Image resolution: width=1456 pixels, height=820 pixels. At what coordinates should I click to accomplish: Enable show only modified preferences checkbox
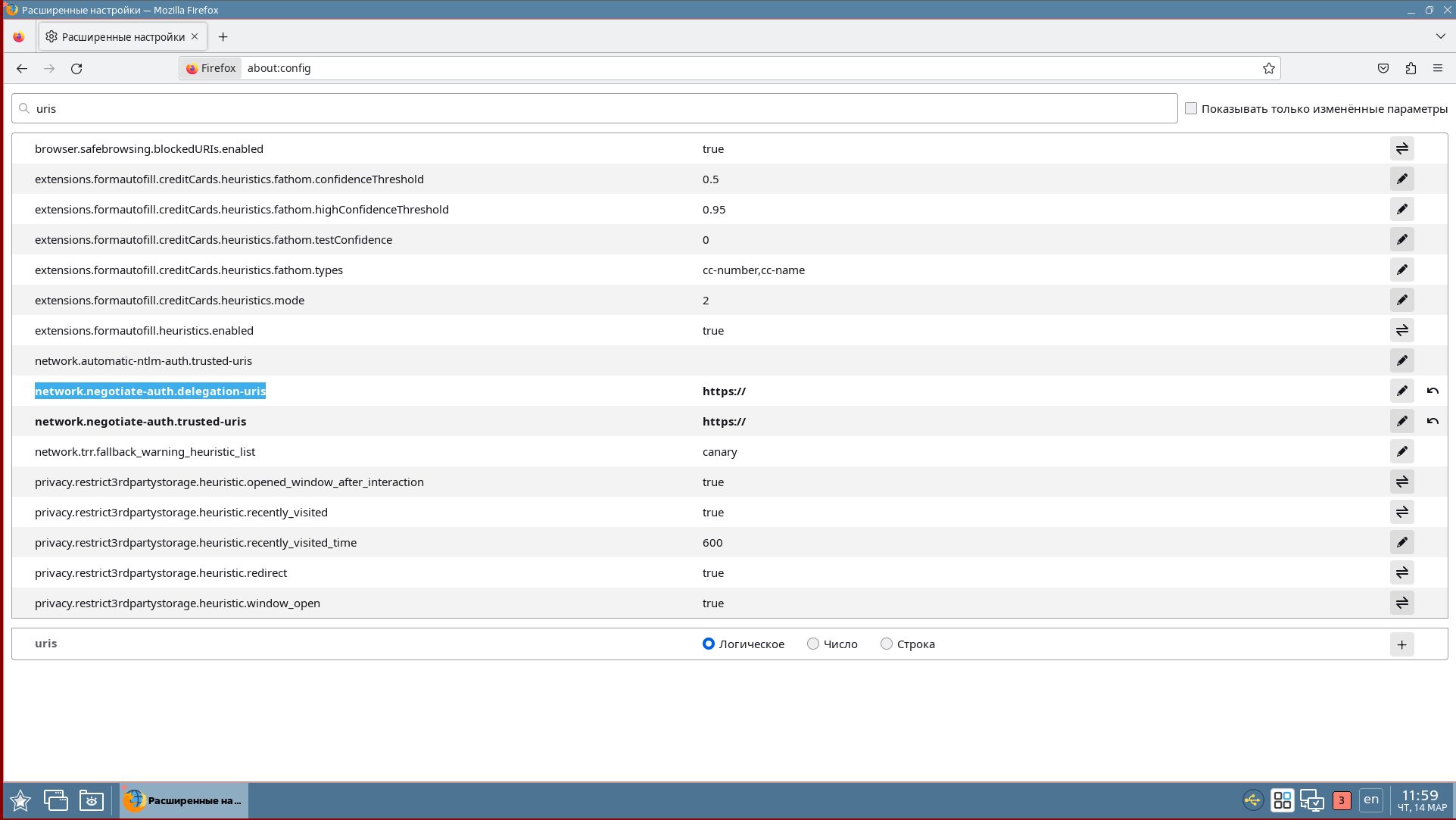tap(1191, 108)
